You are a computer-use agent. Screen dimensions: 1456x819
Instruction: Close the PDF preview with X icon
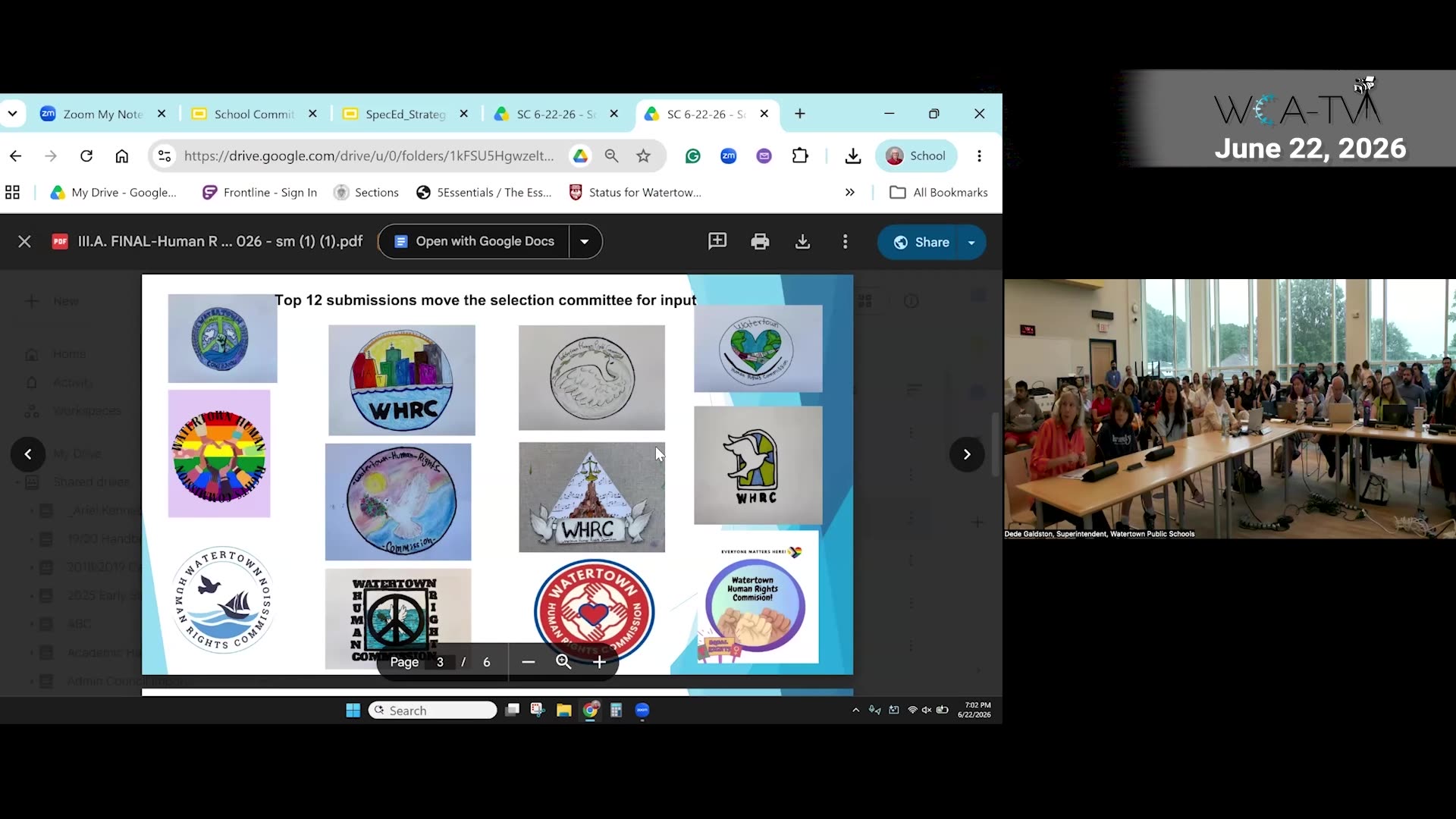pos(24,241)
